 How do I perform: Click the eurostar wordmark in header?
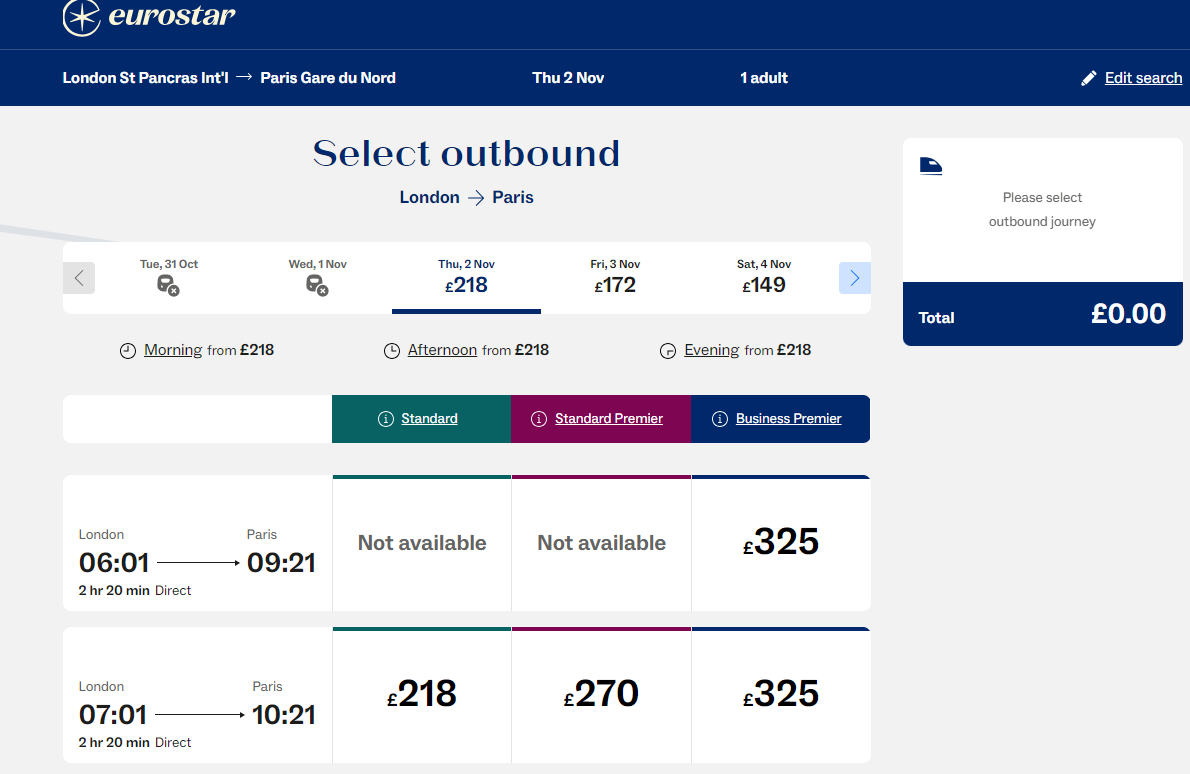pyautogui.click(x=172, y=15)
